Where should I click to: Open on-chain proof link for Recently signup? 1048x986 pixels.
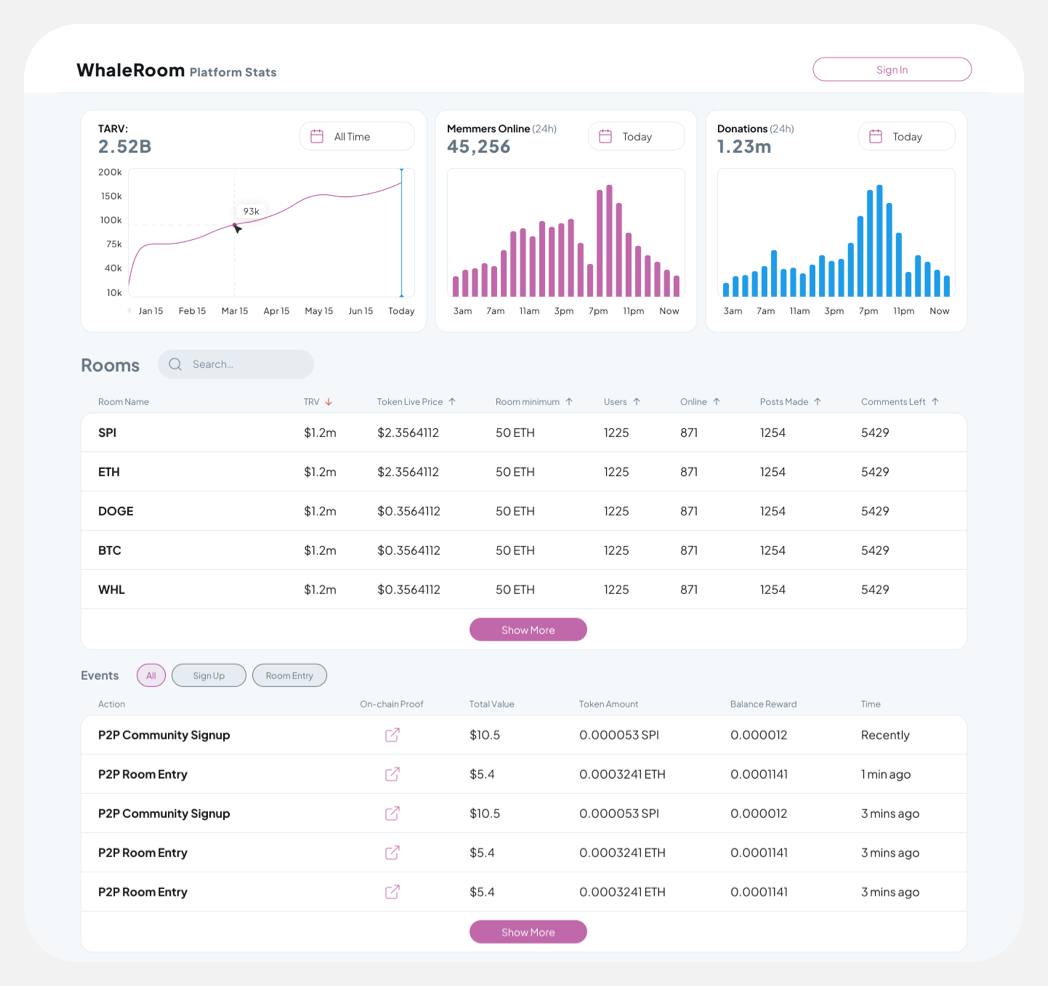[392, 735]
